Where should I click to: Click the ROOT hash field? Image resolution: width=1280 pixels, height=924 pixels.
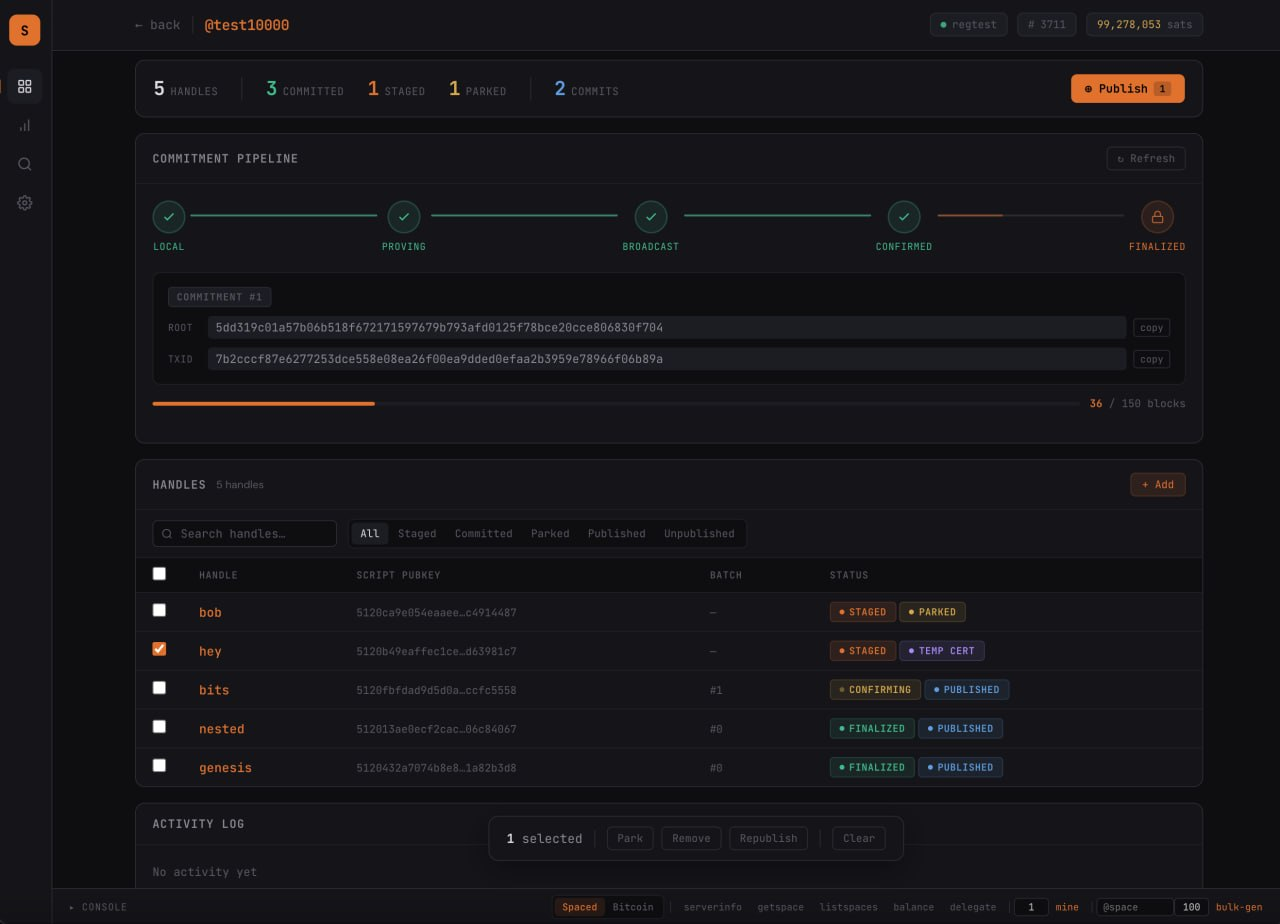pos(667,328)
